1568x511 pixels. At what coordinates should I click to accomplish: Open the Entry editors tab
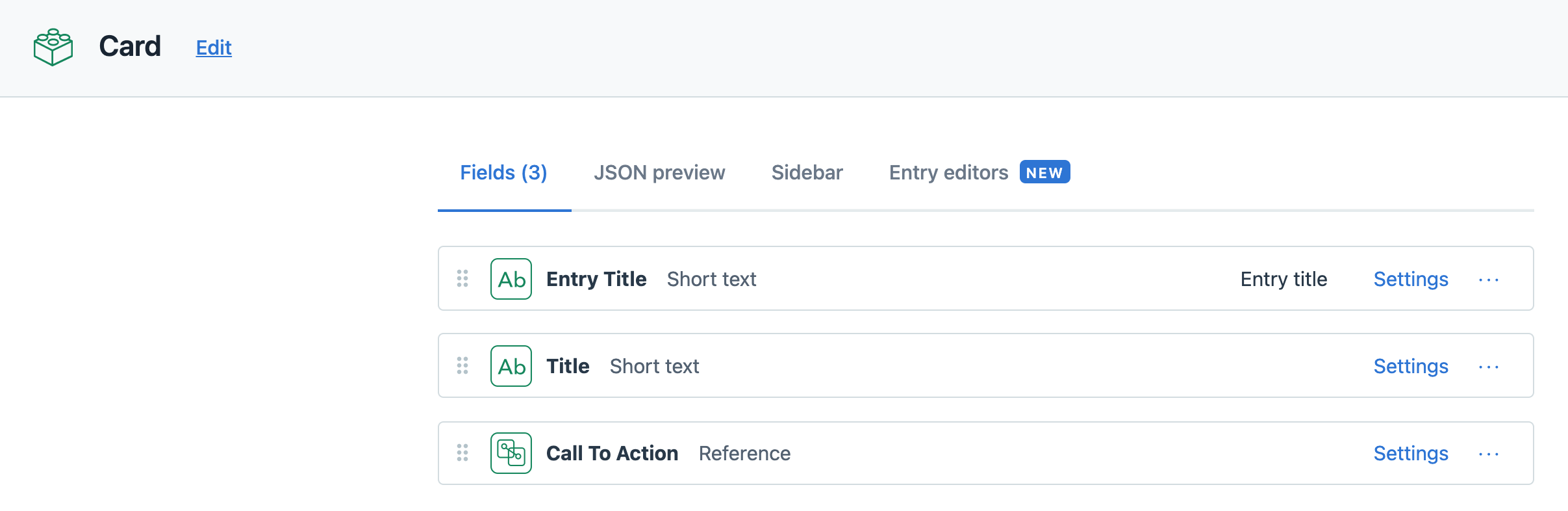(948, 172)
